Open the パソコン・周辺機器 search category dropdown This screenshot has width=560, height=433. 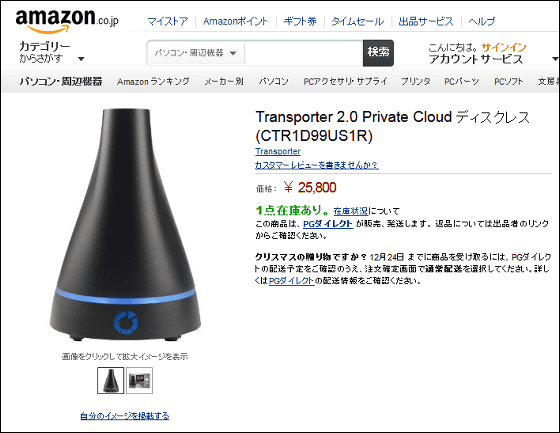196,53
